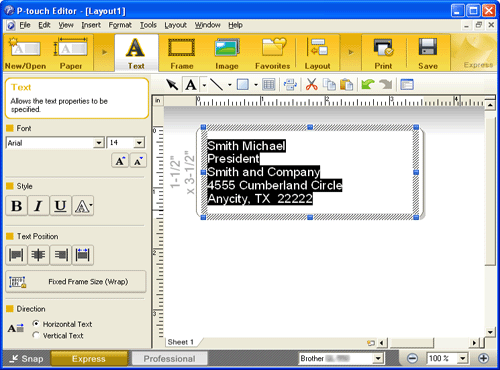
Task: Select the Text tool in toolbar
Action: (x=191, y=85)
